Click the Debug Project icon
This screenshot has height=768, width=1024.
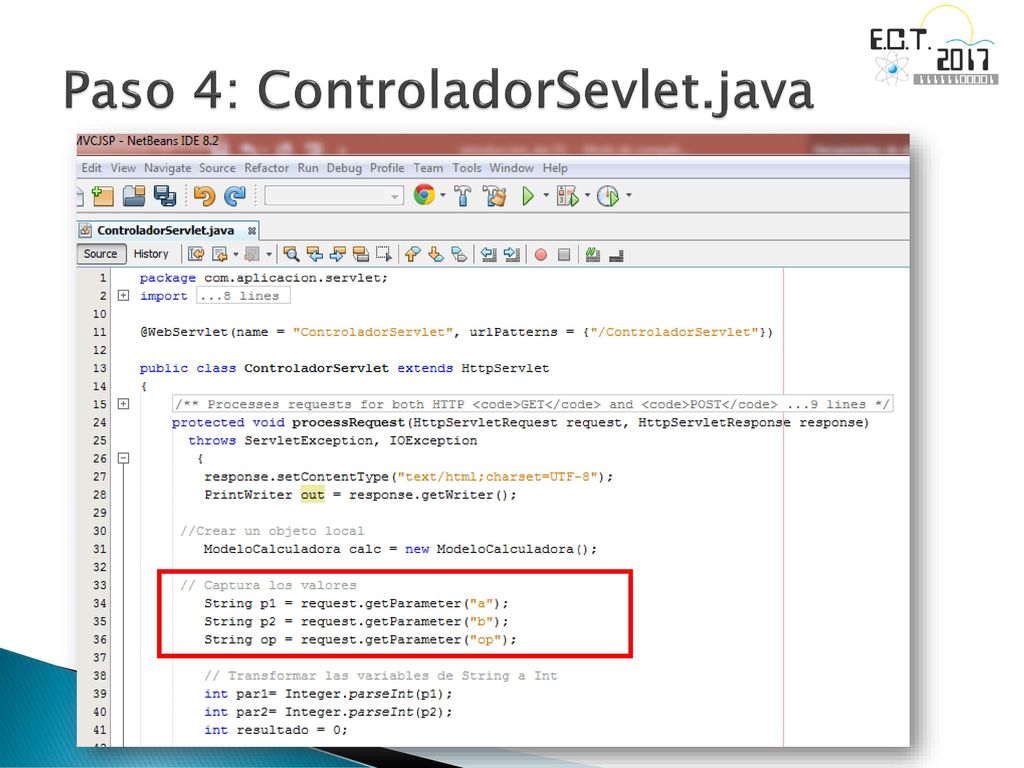tap(567, 195)
